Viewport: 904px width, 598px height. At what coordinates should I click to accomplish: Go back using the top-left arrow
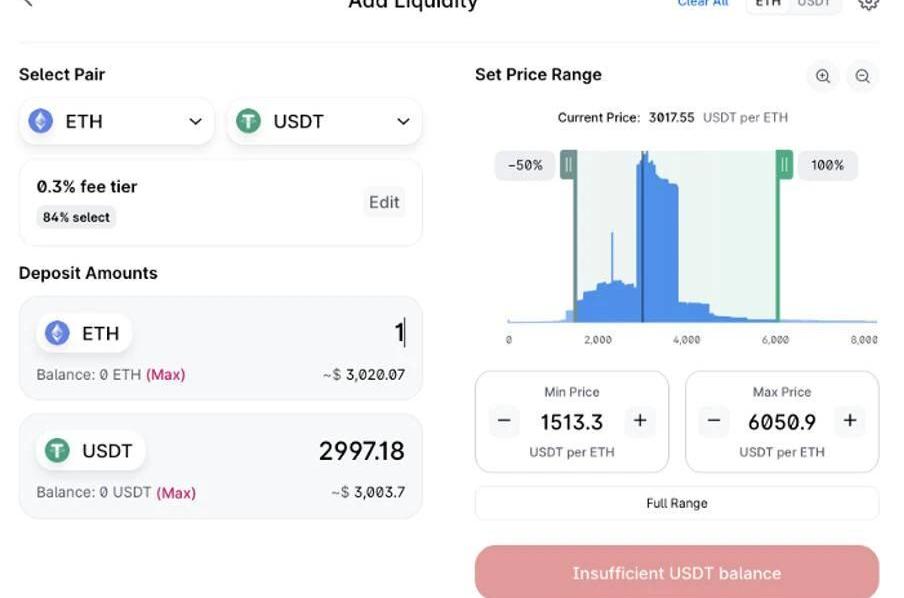[x=28, y=4]
